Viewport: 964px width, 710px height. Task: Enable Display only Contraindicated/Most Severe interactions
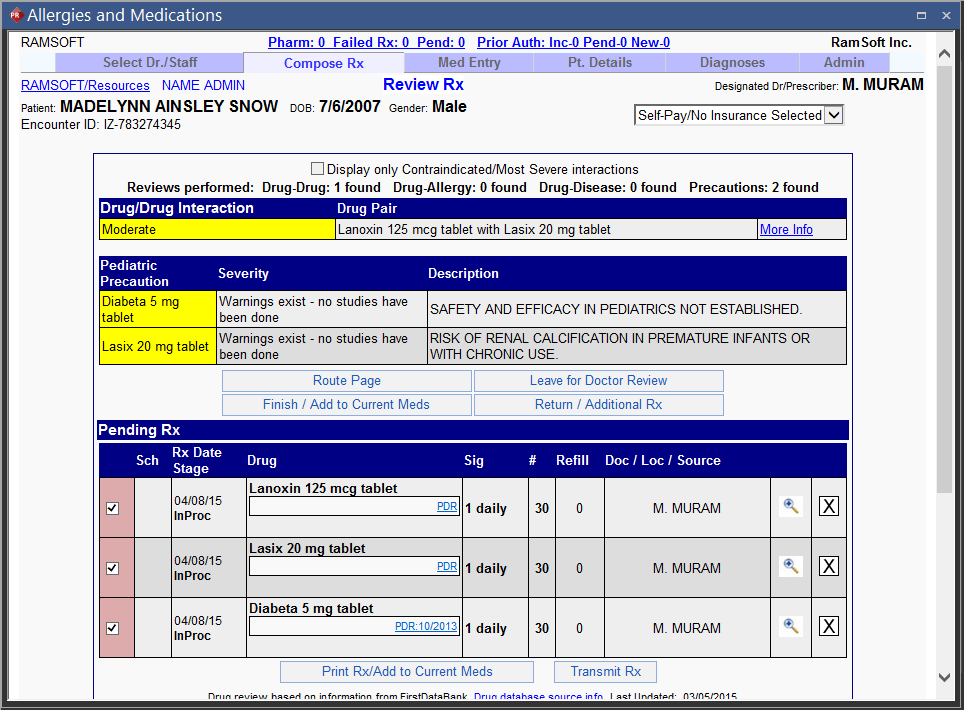[x=318, y=169]
